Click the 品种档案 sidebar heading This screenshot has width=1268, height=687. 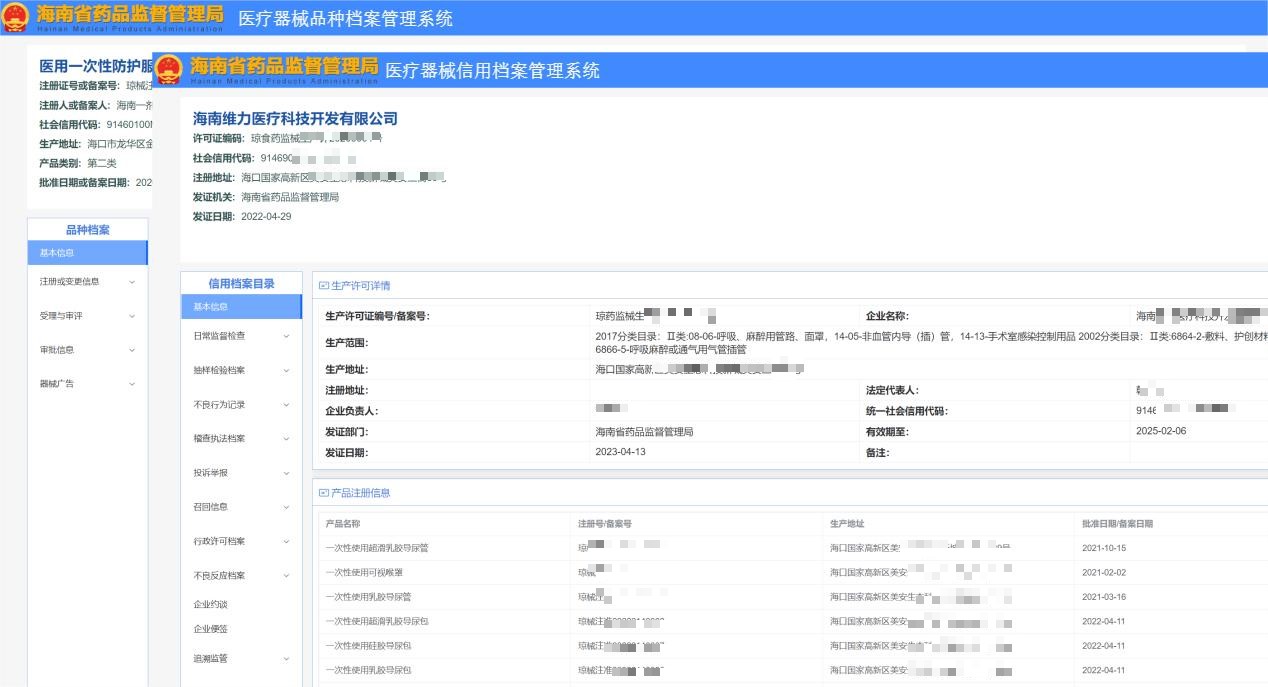click(x=88, y=229)
